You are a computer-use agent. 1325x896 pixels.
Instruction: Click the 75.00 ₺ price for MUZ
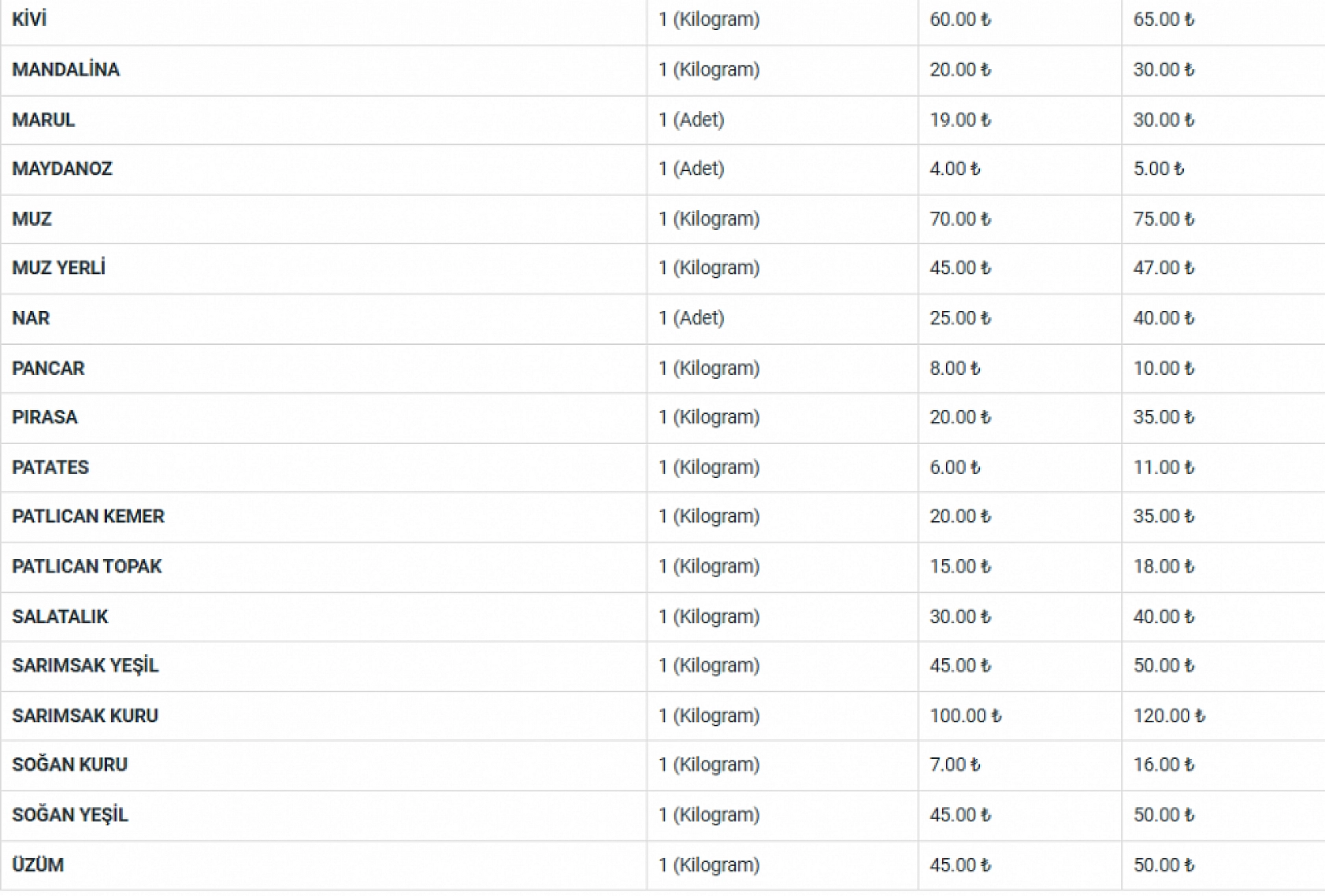pyautogui.click(x=1164, y=219)
